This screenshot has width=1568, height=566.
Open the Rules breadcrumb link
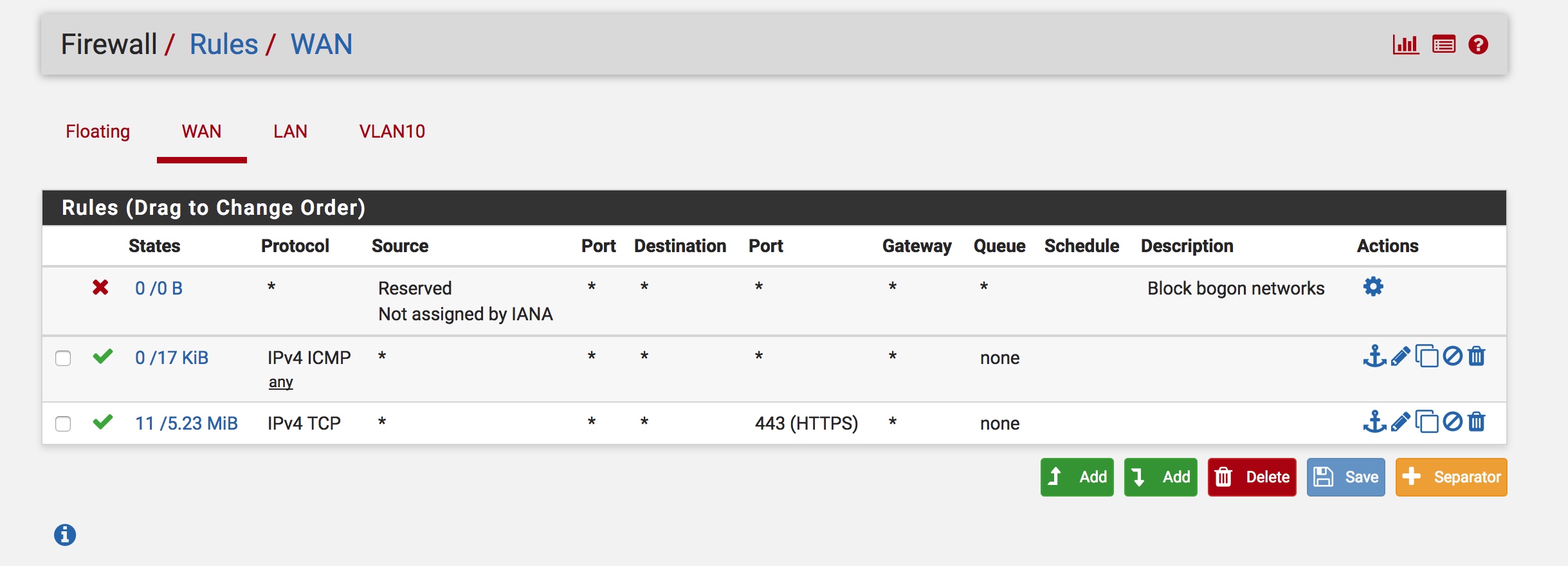click(224, 45)
